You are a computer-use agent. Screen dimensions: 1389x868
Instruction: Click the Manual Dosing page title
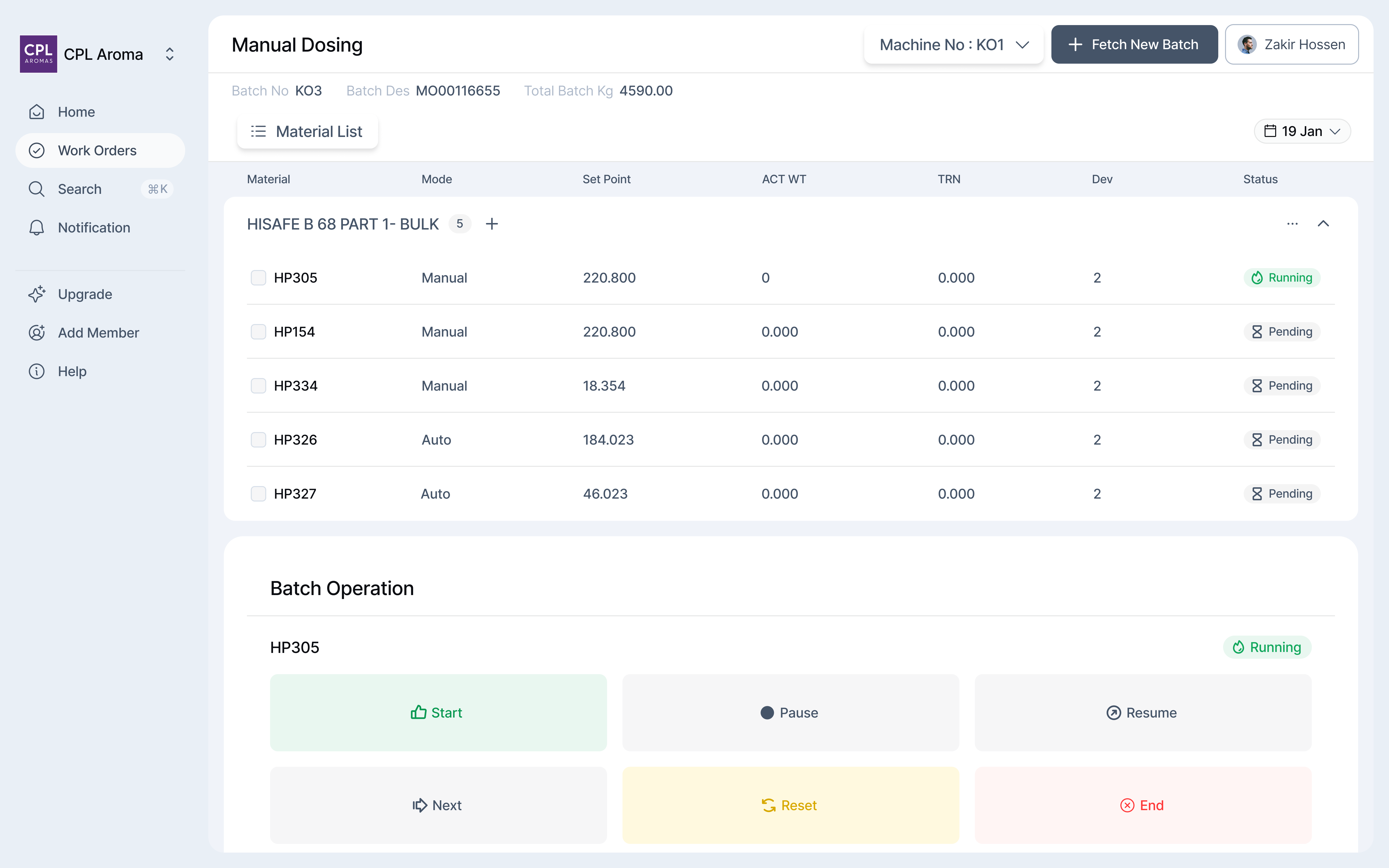(297, 45)
